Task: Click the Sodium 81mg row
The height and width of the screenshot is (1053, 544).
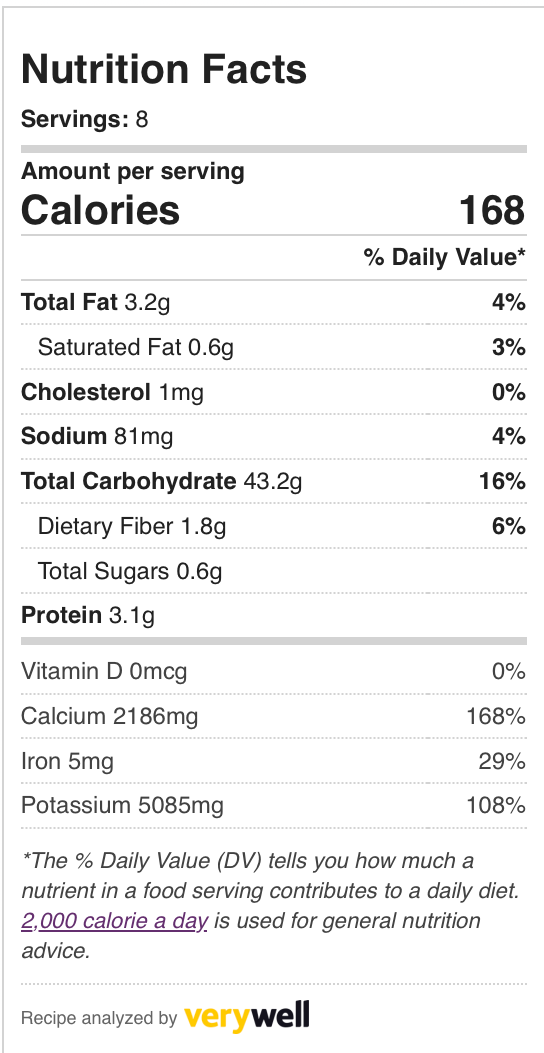Action: click(x=273, y=437)
